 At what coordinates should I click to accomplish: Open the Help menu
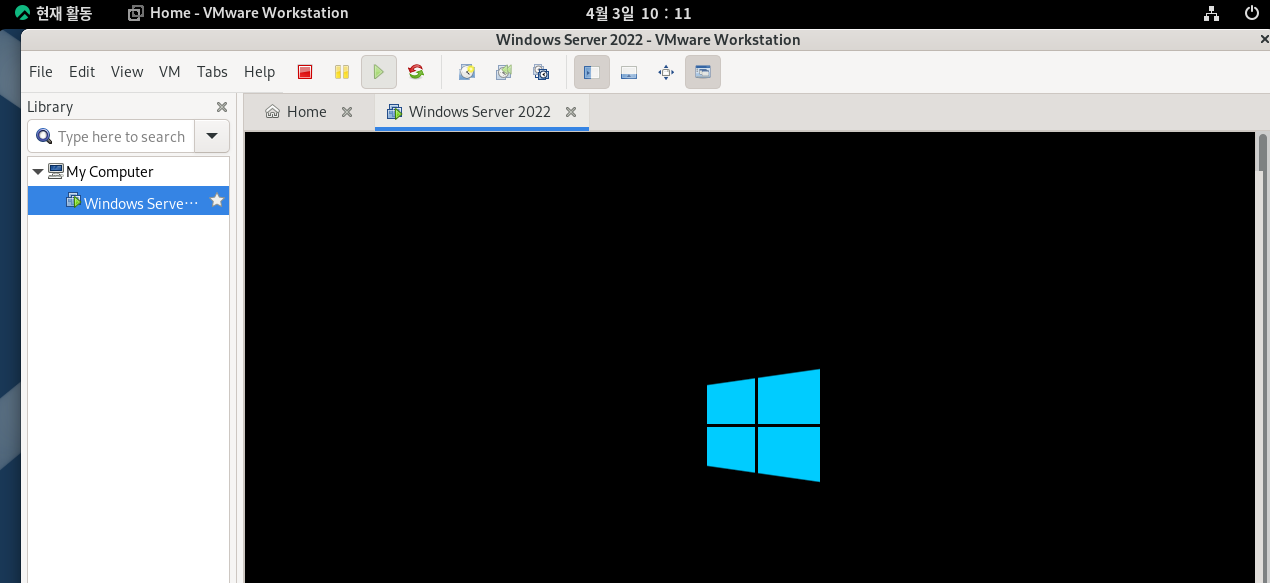pos(259,72)
